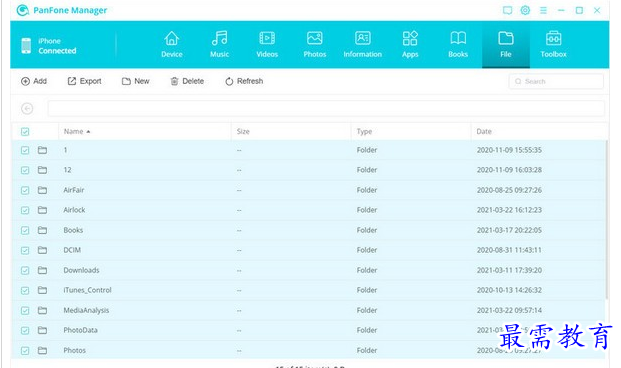
Task: Click Export in the toolbar
Action: [84, 81]
